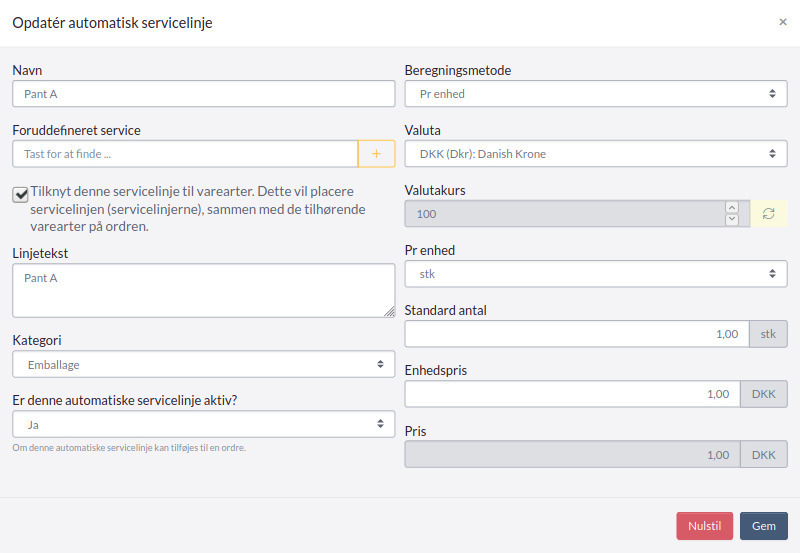800x553 pixels.
Task: Click the Standard antal quantity field
Action: [577, 334]
